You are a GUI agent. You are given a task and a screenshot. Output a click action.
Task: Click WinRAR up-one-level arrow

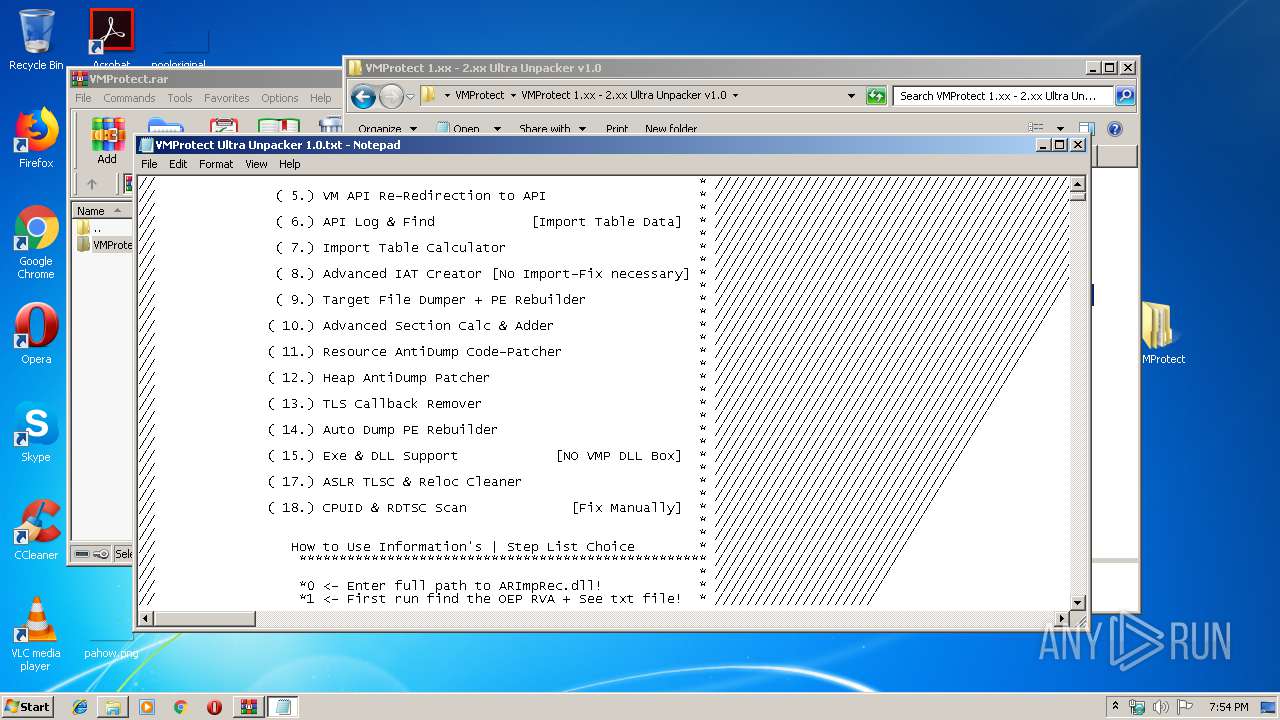[x=92, y=184]
